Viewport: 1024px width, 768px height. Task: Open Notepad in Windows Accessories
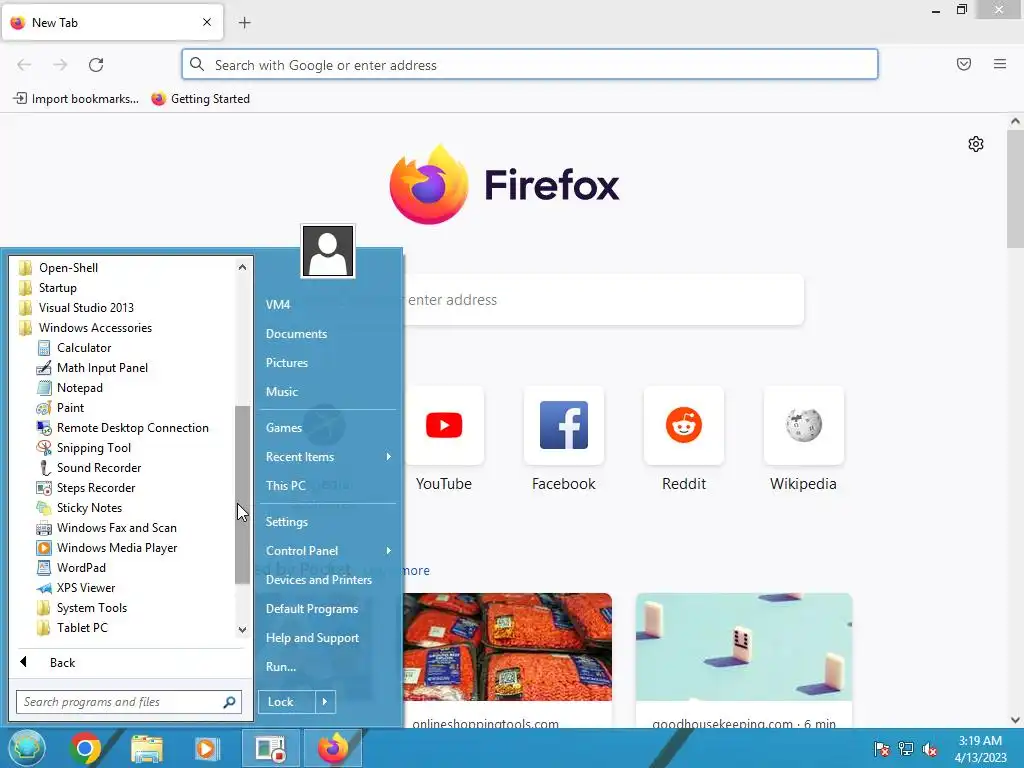(70, 388)
